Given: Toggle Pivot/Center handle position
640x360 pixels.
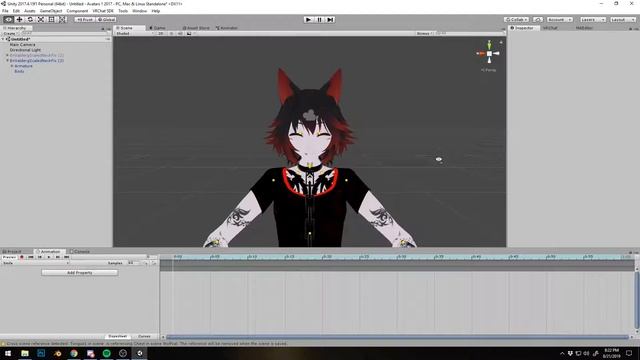Looking at the screenshot, I should [84, 19].
